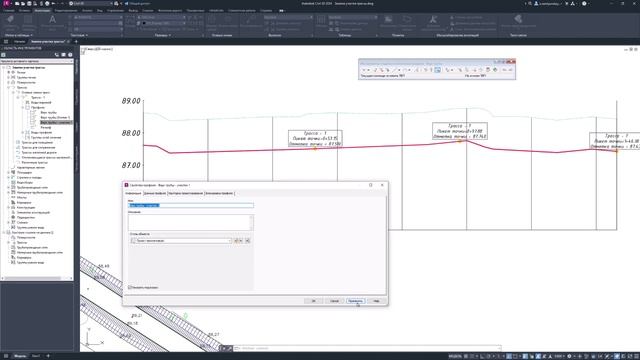Click Undo arrow in quick access toolbar
This screenshot has height=360, width=640.
click(x=53, y=3)
